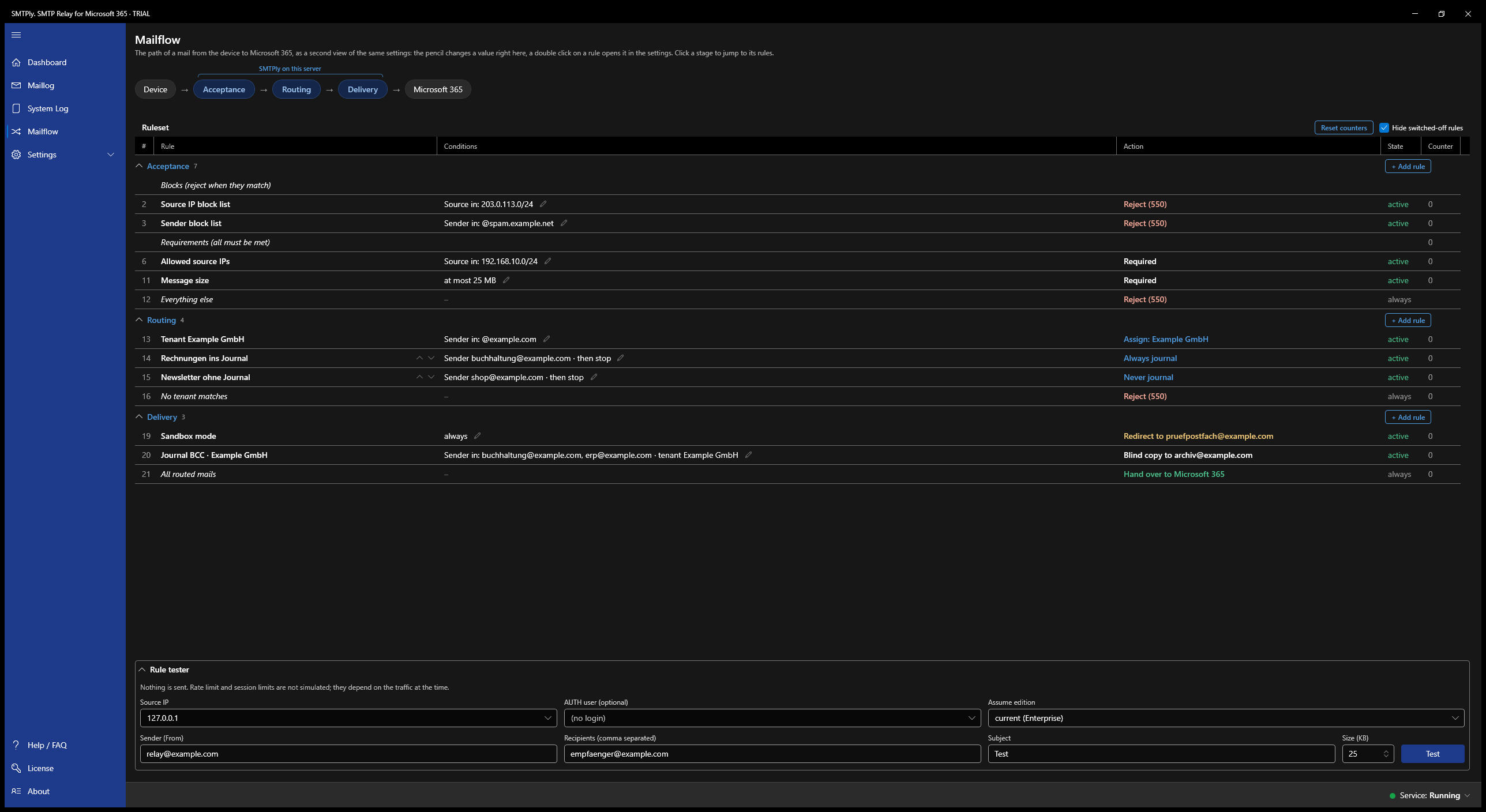Move Rechnungen ins Journal rule up

(x=419, y=358)
